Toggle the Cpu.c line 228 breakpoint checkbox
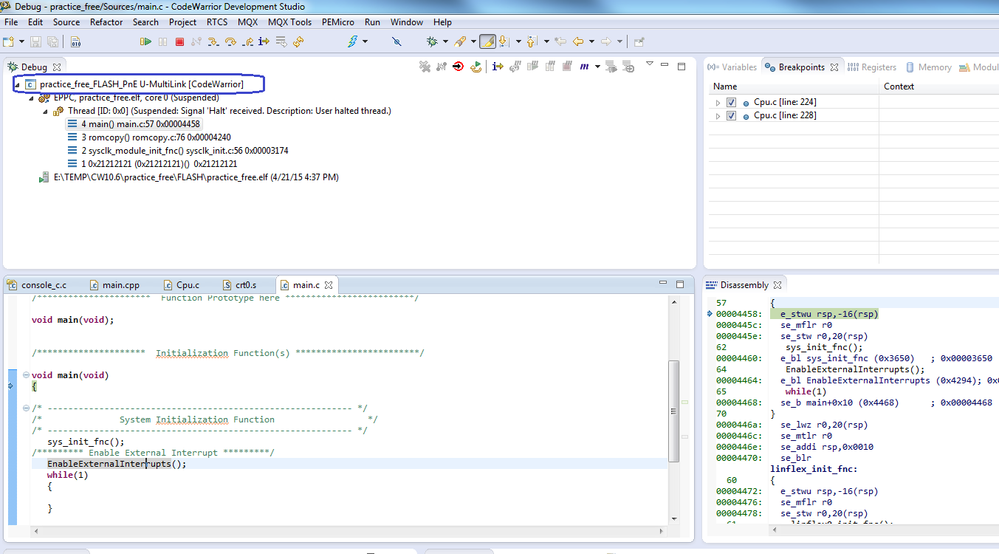This screenshot has width=999, height=554. tap(732, 116)
